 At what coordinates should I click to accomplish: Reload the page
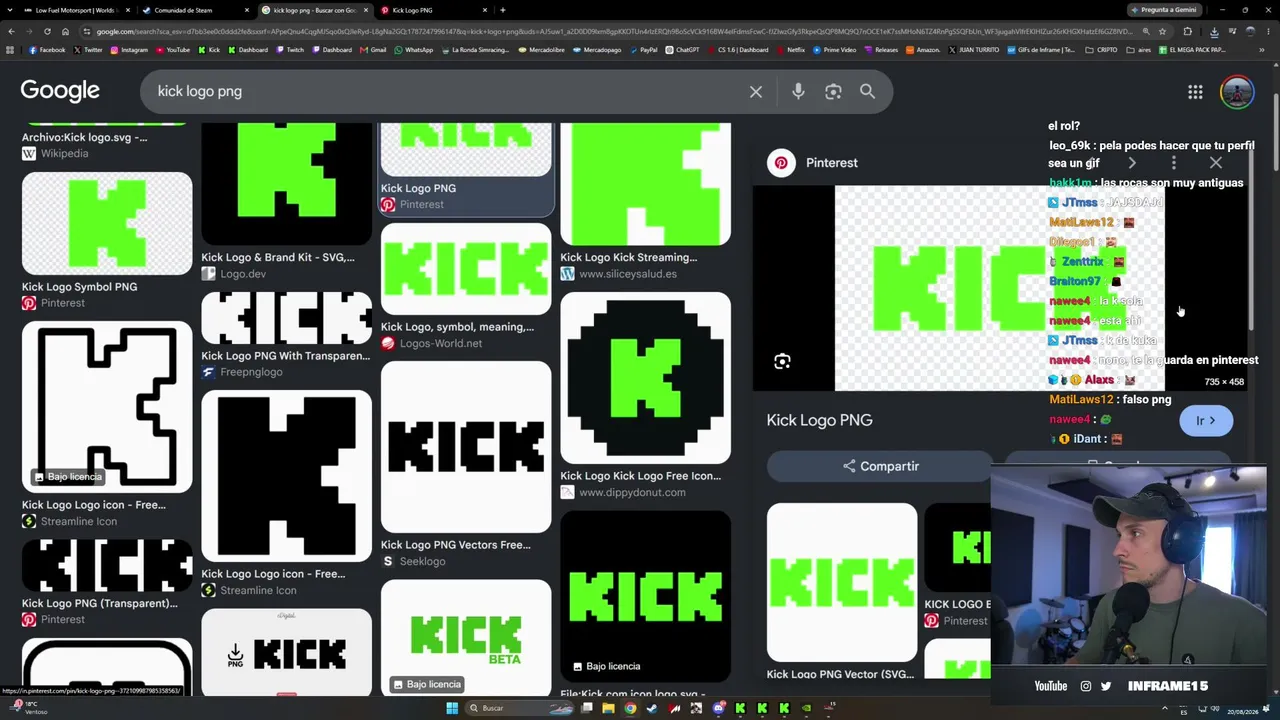[x=48, y=31]
